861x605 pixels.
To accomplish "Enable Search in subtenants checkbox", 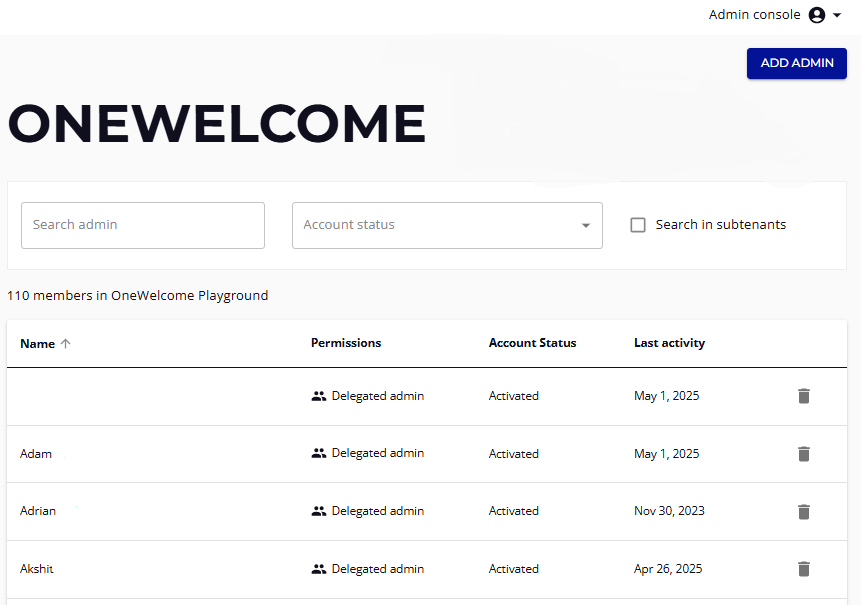I will tap(638, 225).
